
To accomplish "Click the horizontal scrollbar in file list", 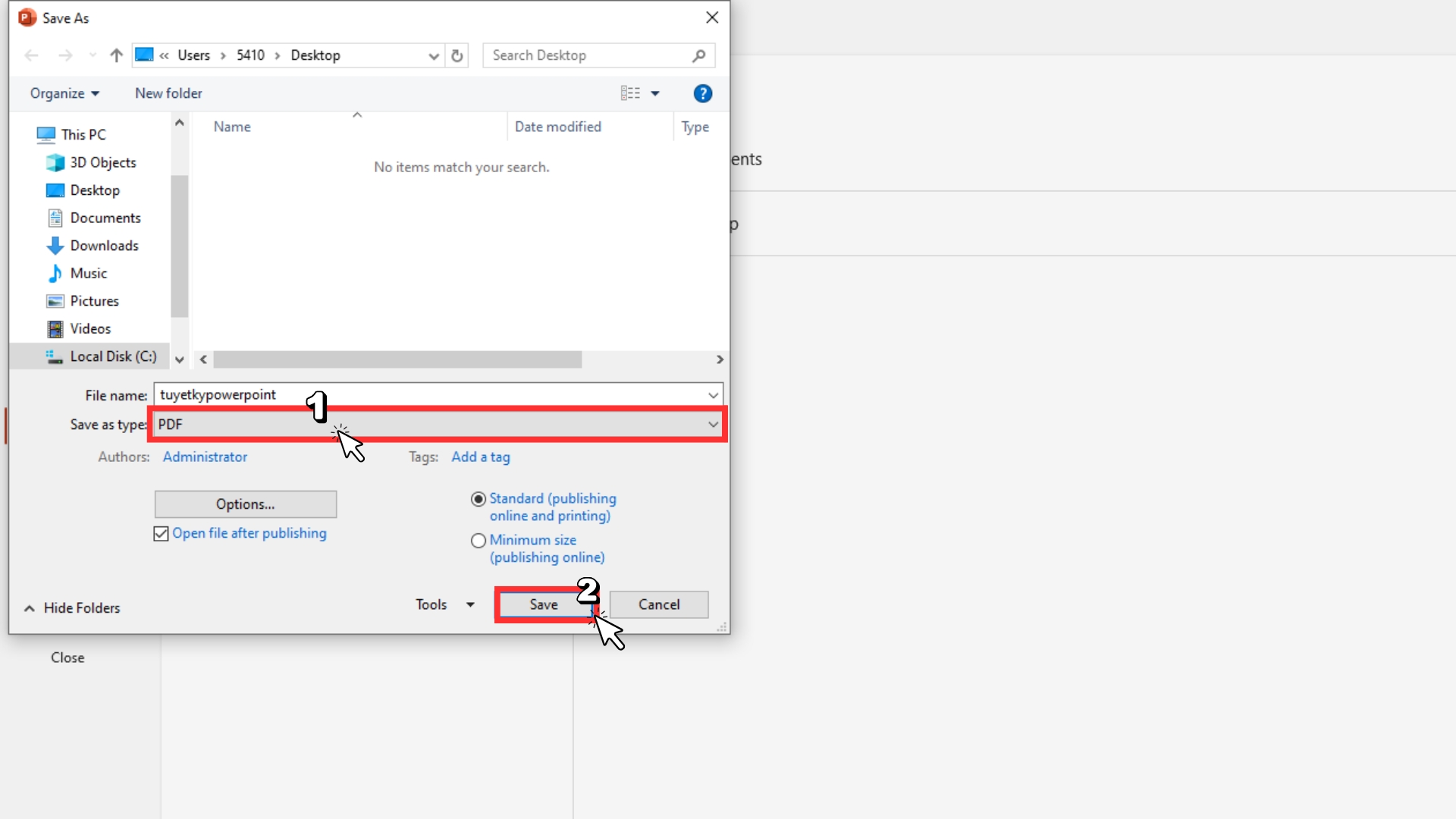I will [x=397, y=359].
